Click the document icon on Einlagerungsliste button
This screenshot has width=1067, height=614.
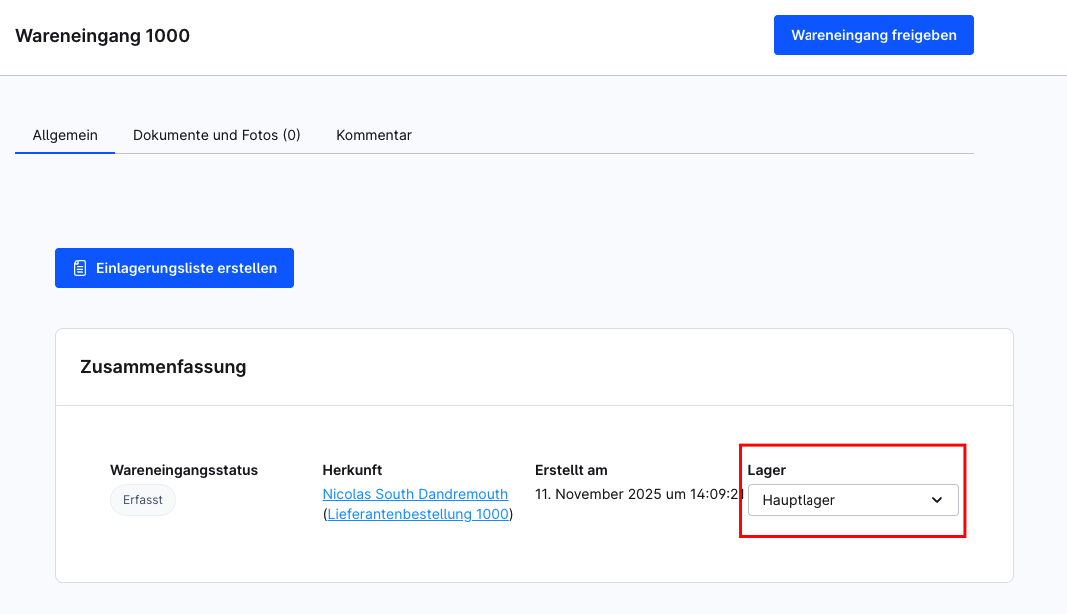click(x=80, y=268)
